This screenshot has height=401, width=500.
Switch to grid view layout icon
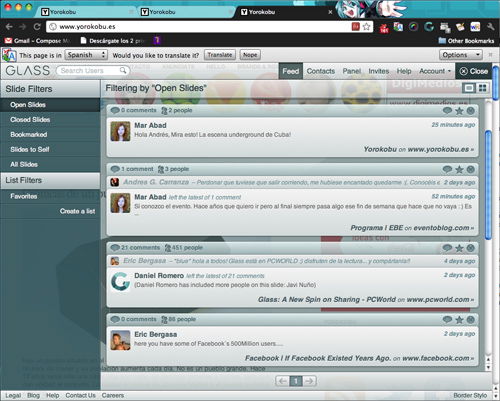[x=482, y=88]
